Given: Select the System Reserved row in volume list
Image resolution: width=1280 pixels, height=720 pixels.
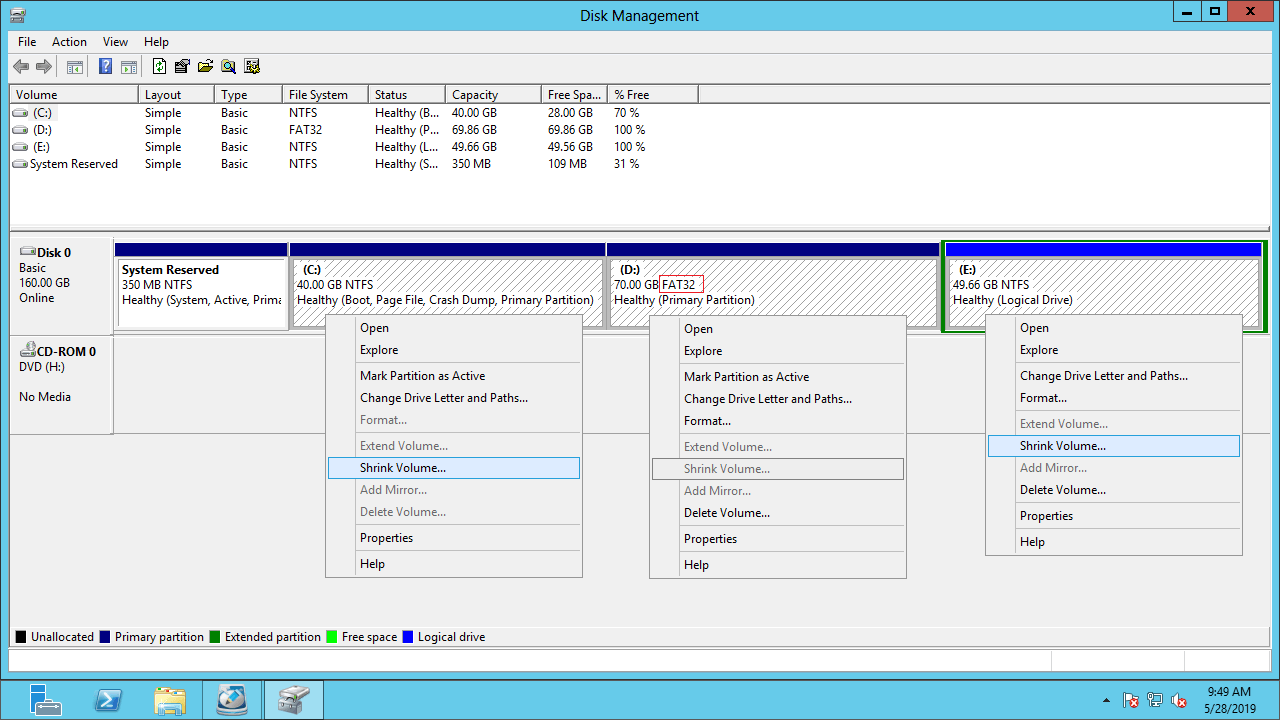Looking at the screenshot, I should pyautogui.click(x=73, y=164).
